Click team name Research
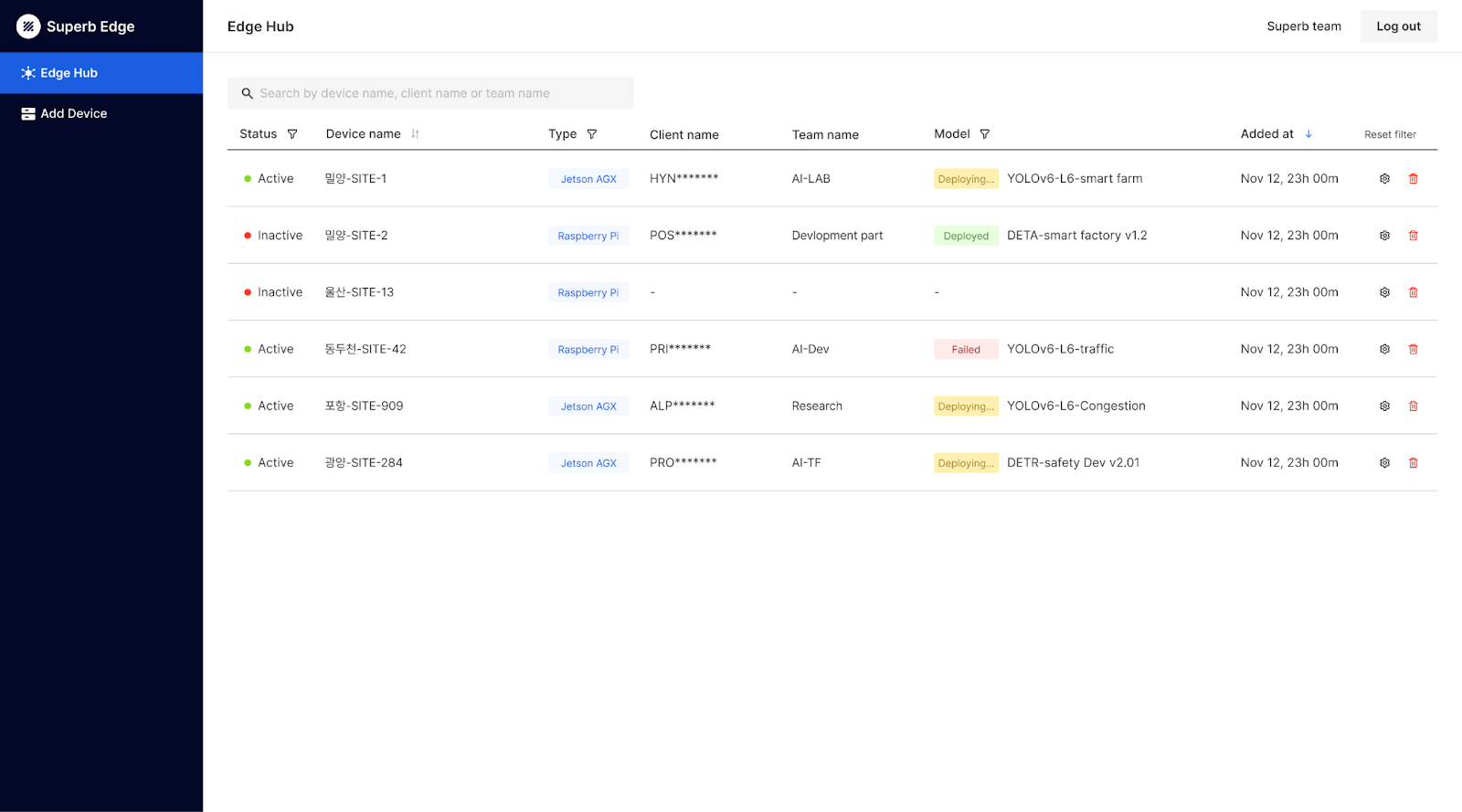The width and height of the screenshot is (1462, 812). point(817,406)
